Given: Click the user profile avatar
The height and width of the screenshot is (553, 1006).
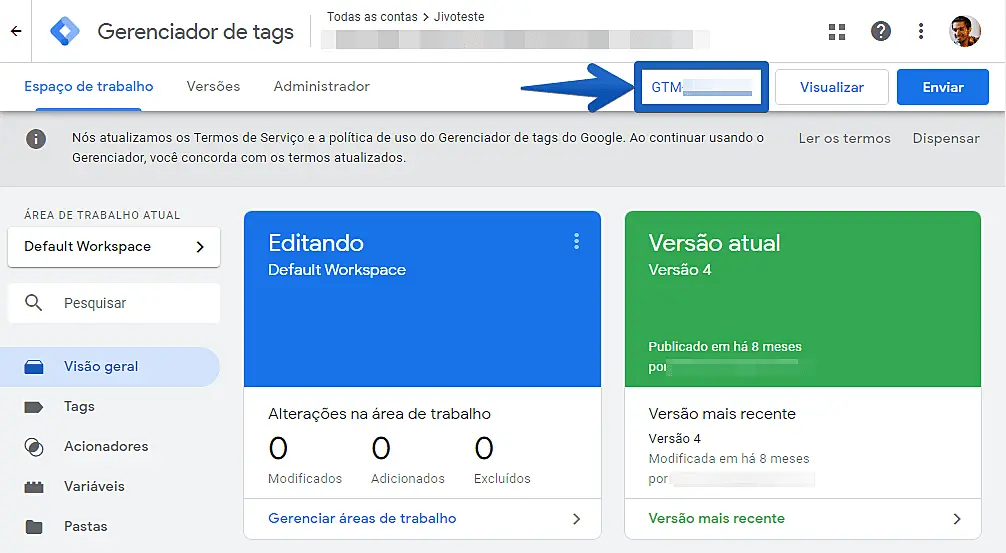Looking at the screenshot, I should pos(964,31).
